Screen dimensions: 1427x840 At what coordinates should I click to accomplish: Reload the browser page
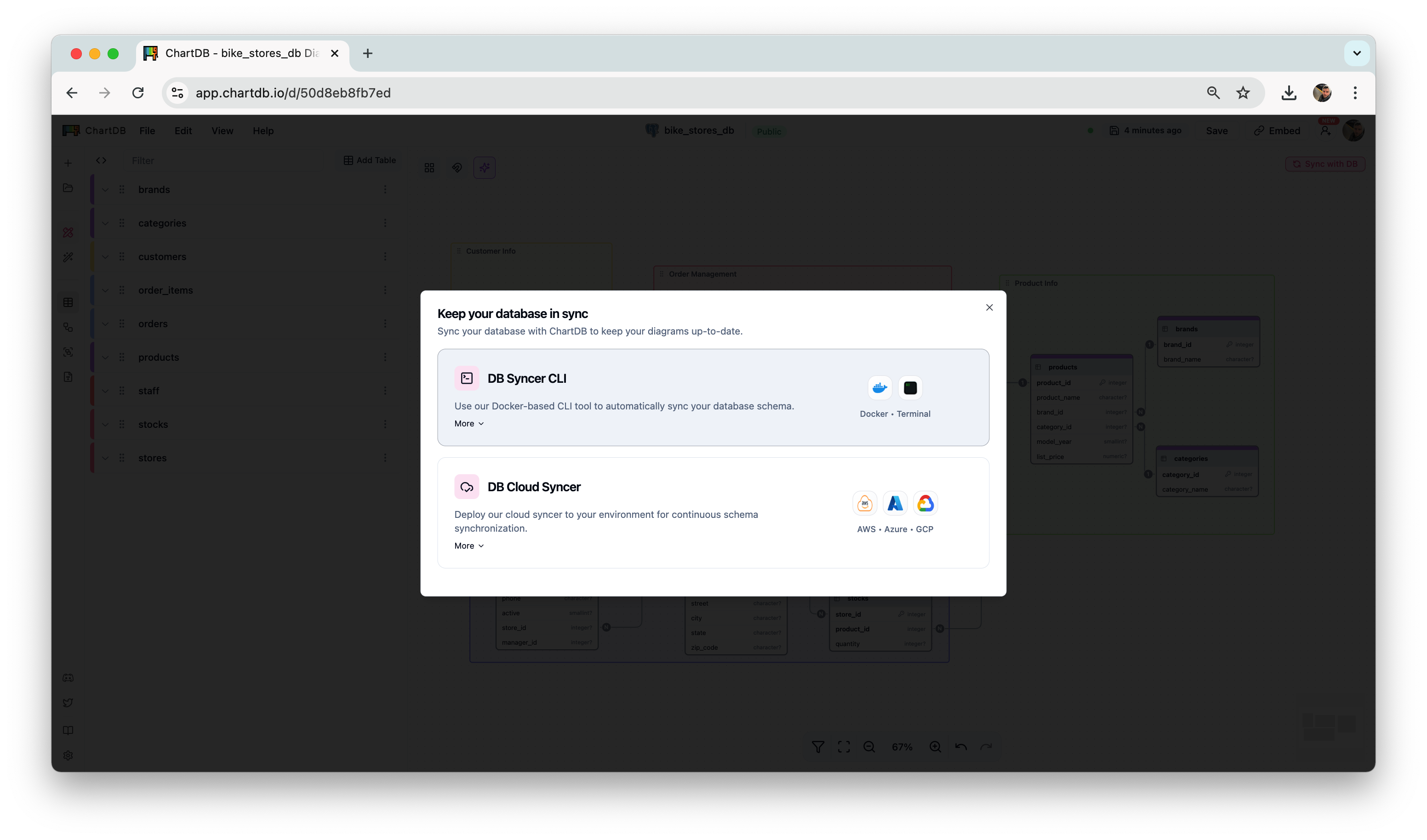click(x=138, y=93)
